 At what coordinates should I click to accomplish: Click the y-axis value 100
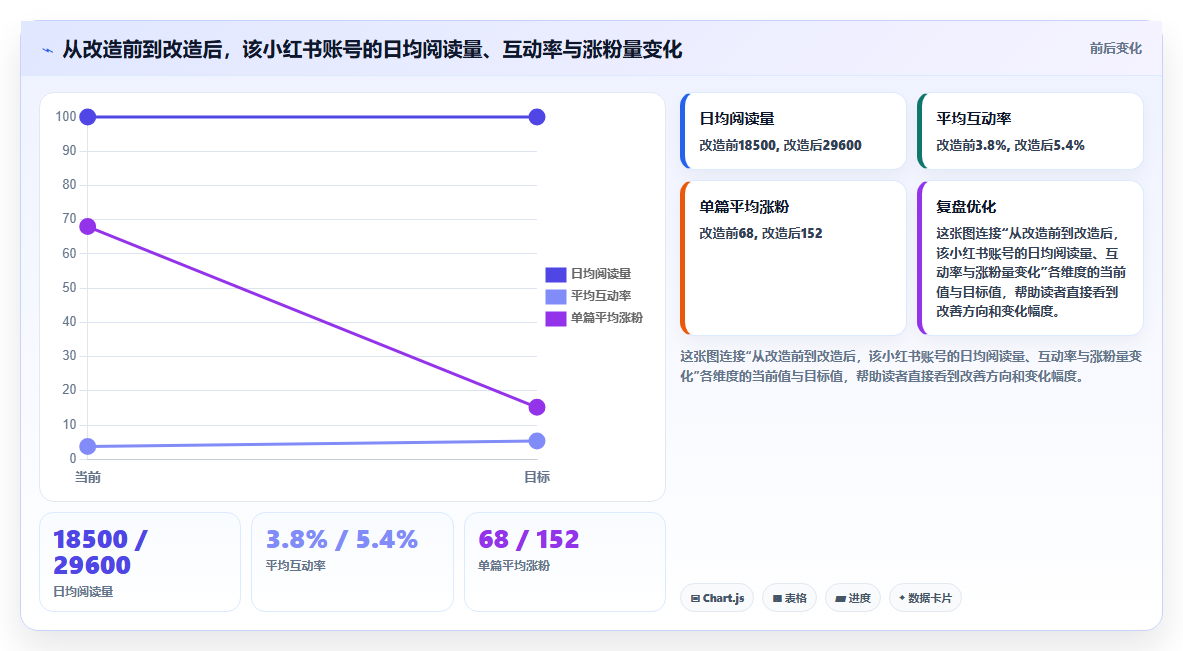click(66, 117)
